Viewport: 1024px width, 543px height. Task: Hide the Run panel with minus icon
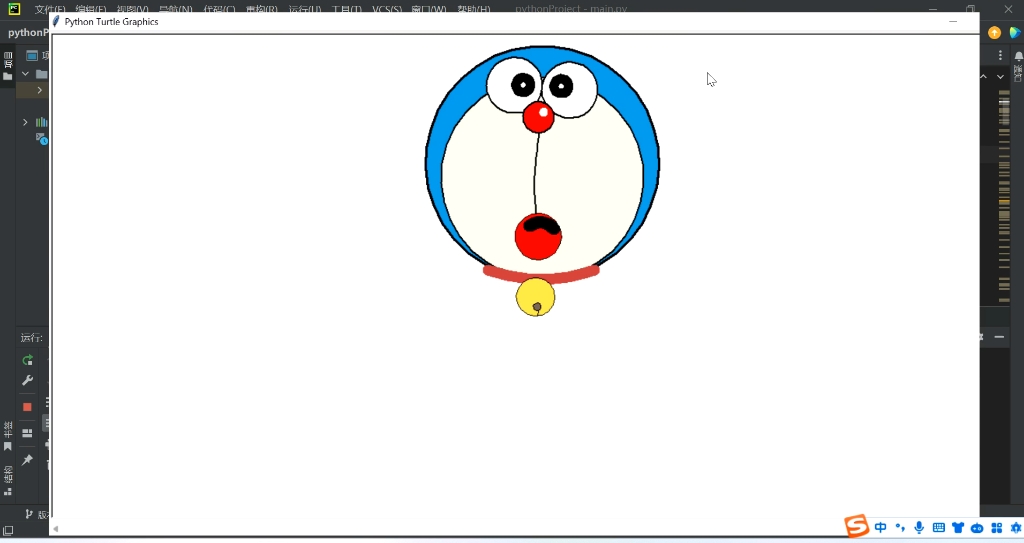[x=999, y=337]
